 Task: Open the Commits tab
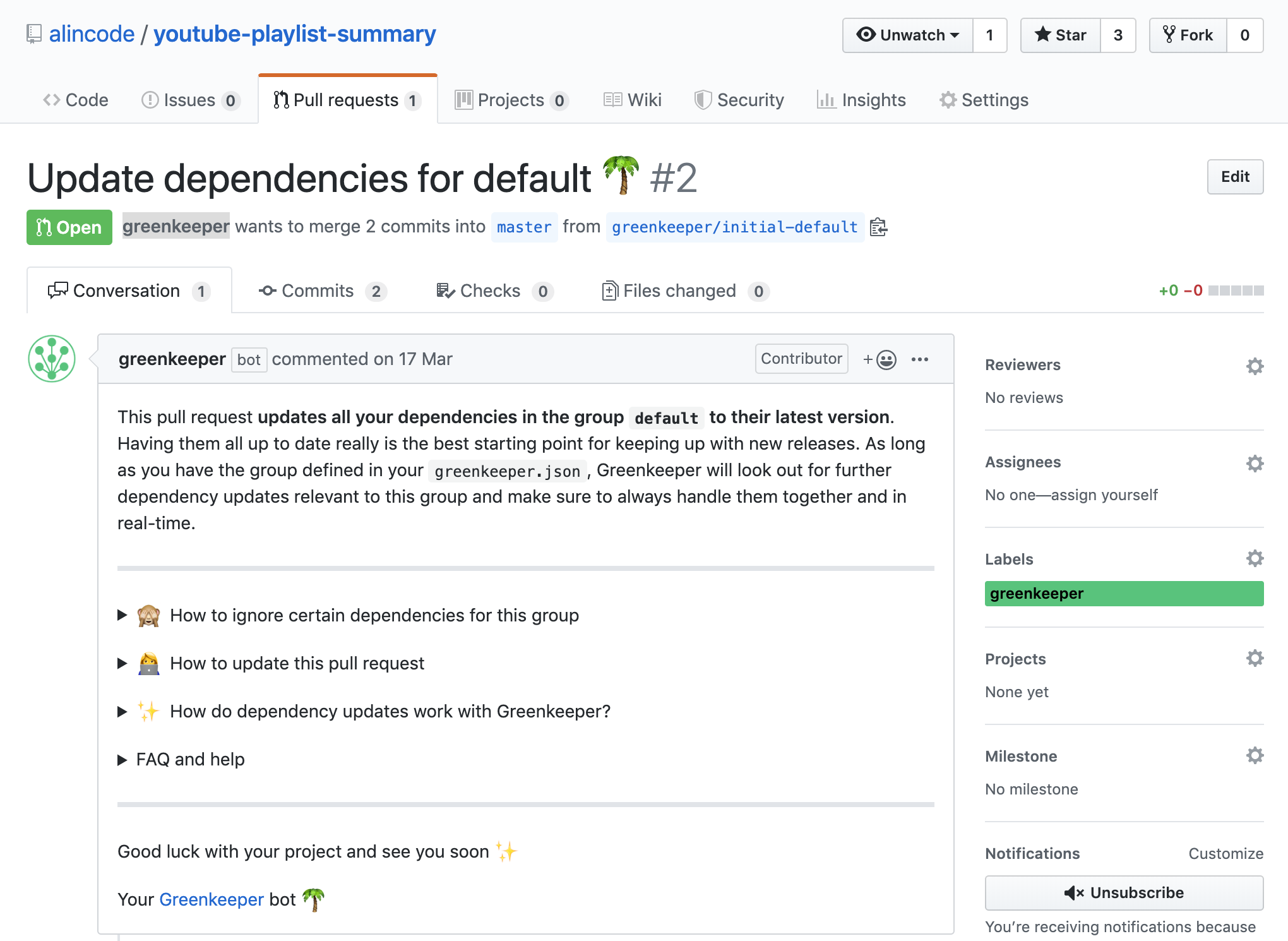coord(317,291)
